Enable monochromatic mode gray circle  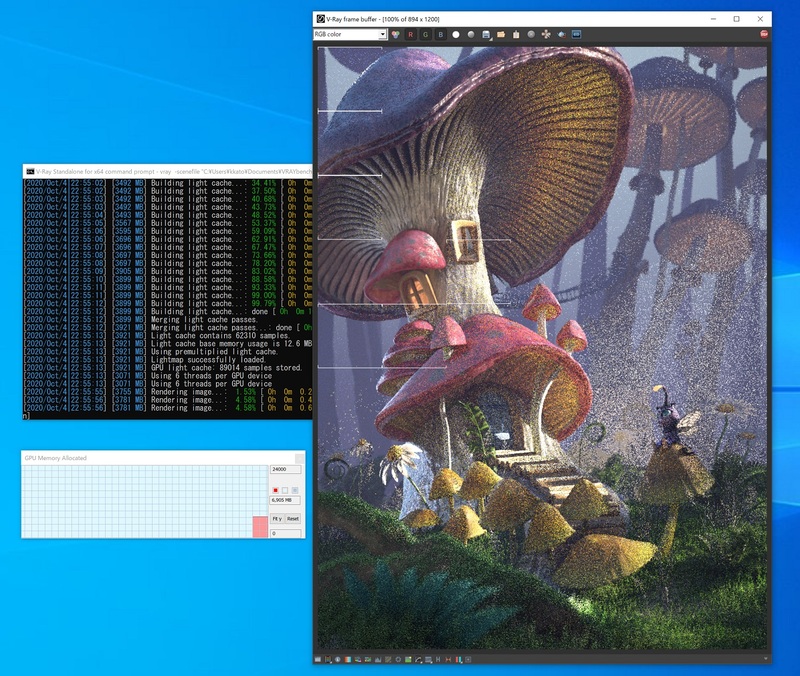[471, 34]
